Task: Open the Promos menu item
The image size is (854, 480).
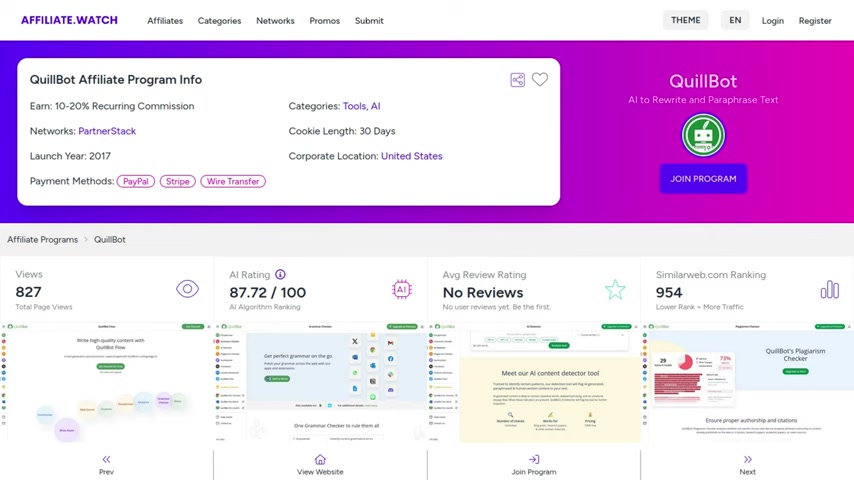Action: pos(325,21)
